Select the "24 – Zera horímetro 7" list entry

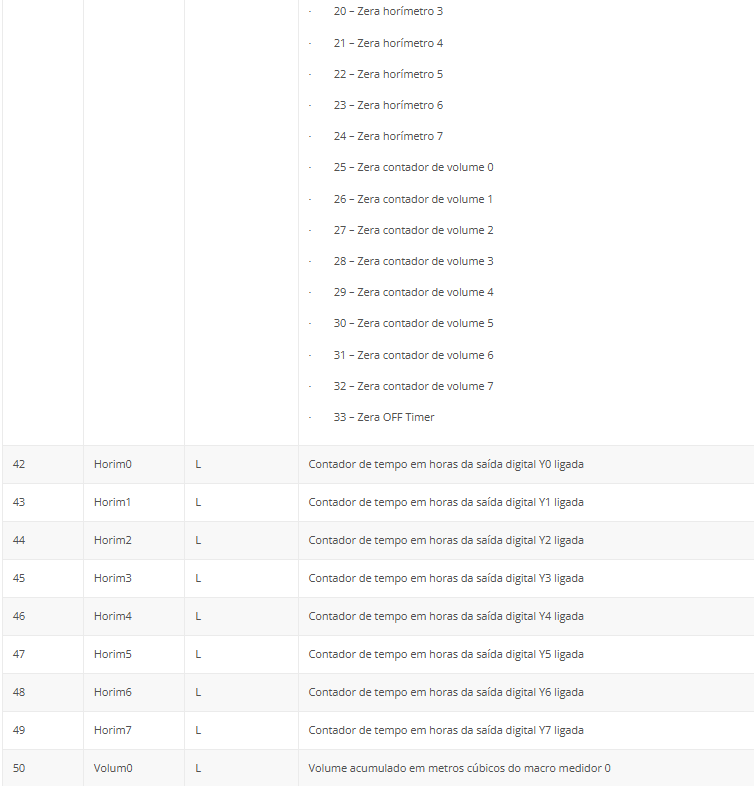click(388, 136)
